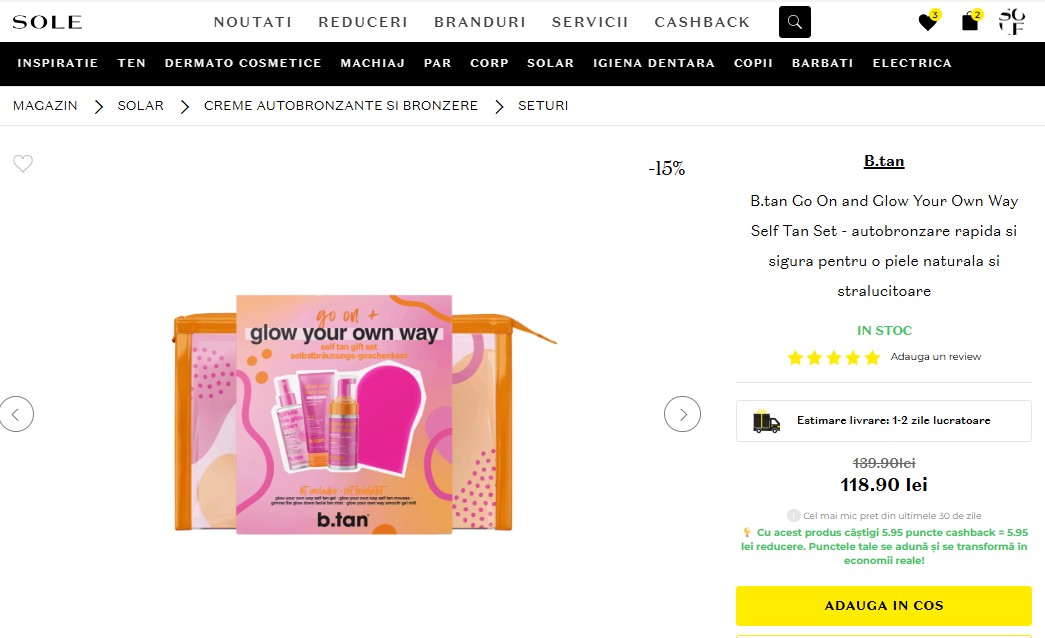The image size is (1045, 638).
Task: Expand the MACHIAJ category menu
Action: pyautogui.click(x=372, y=63)
